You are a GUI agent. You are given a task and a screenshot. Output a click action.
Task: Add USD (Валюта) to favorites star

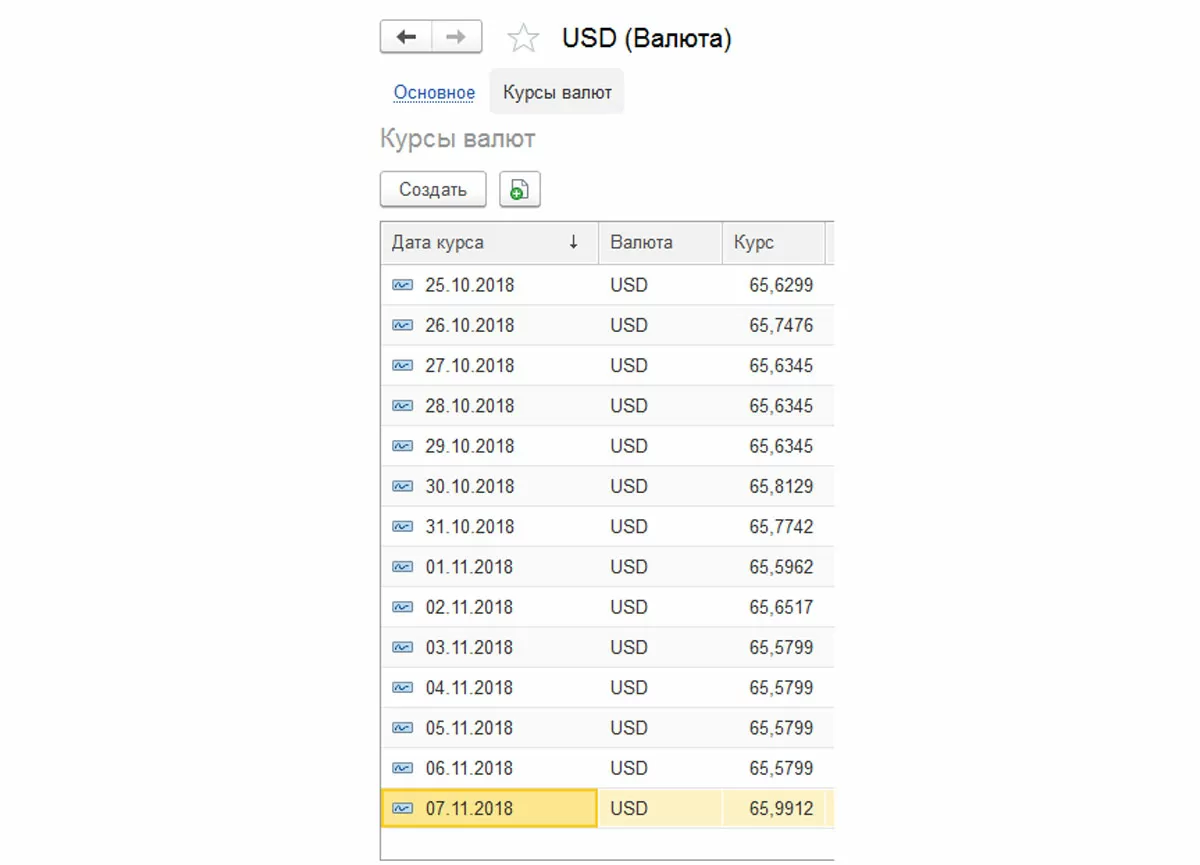click(x=523, y=39)
